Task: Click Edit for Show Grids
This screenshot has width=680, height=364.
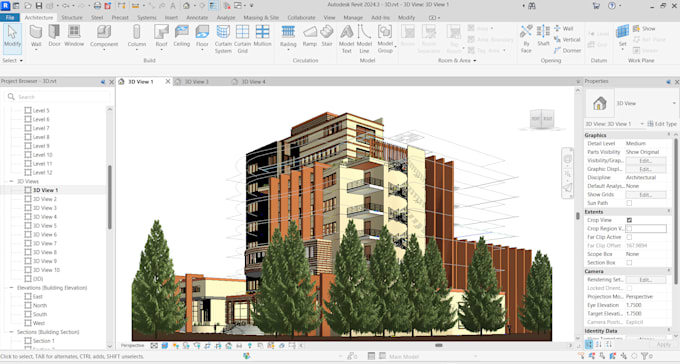Action: tap(646, 194)
